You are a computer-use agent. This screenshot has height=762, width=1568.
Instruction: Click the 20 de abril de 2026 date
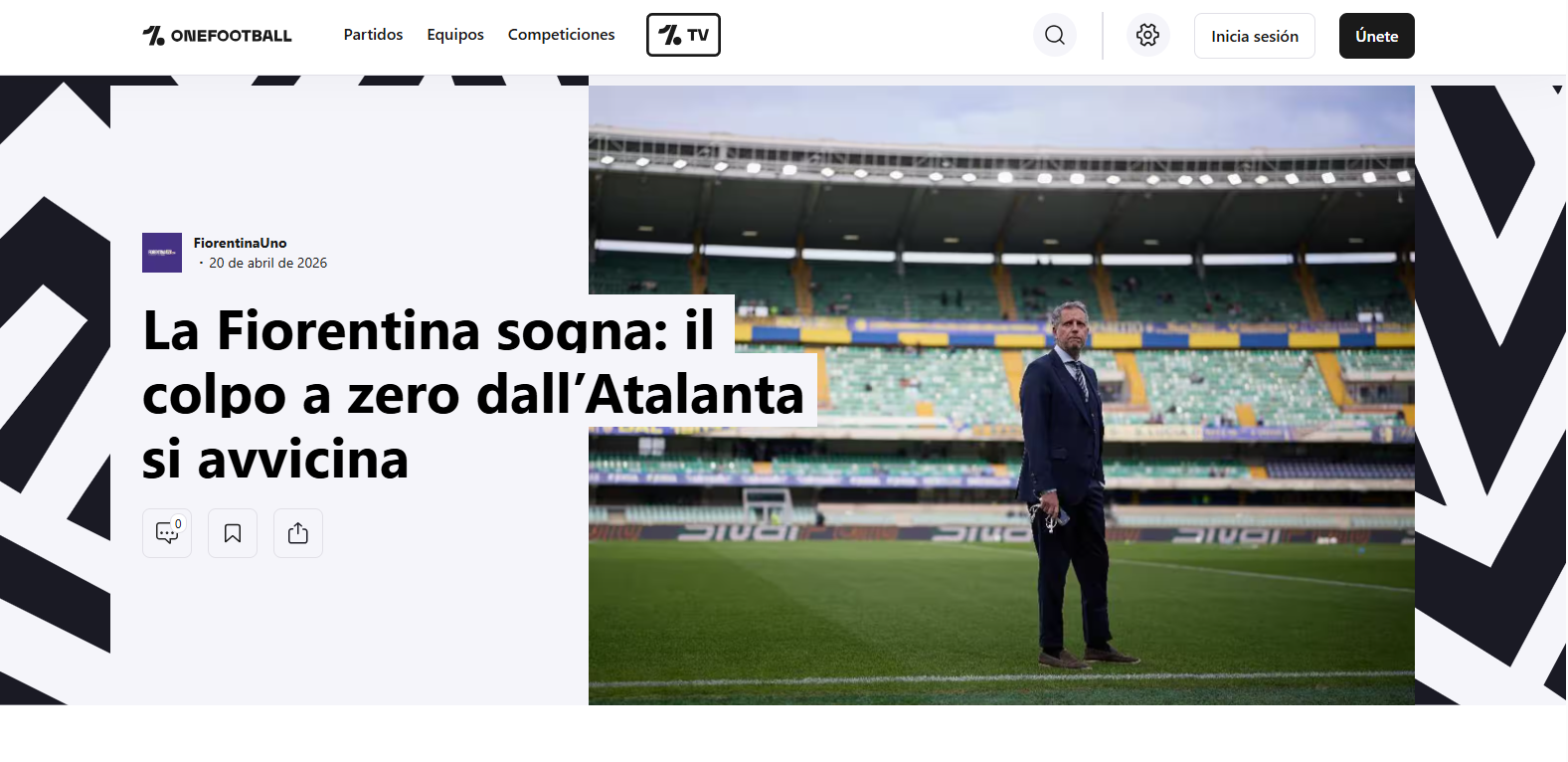267,263
